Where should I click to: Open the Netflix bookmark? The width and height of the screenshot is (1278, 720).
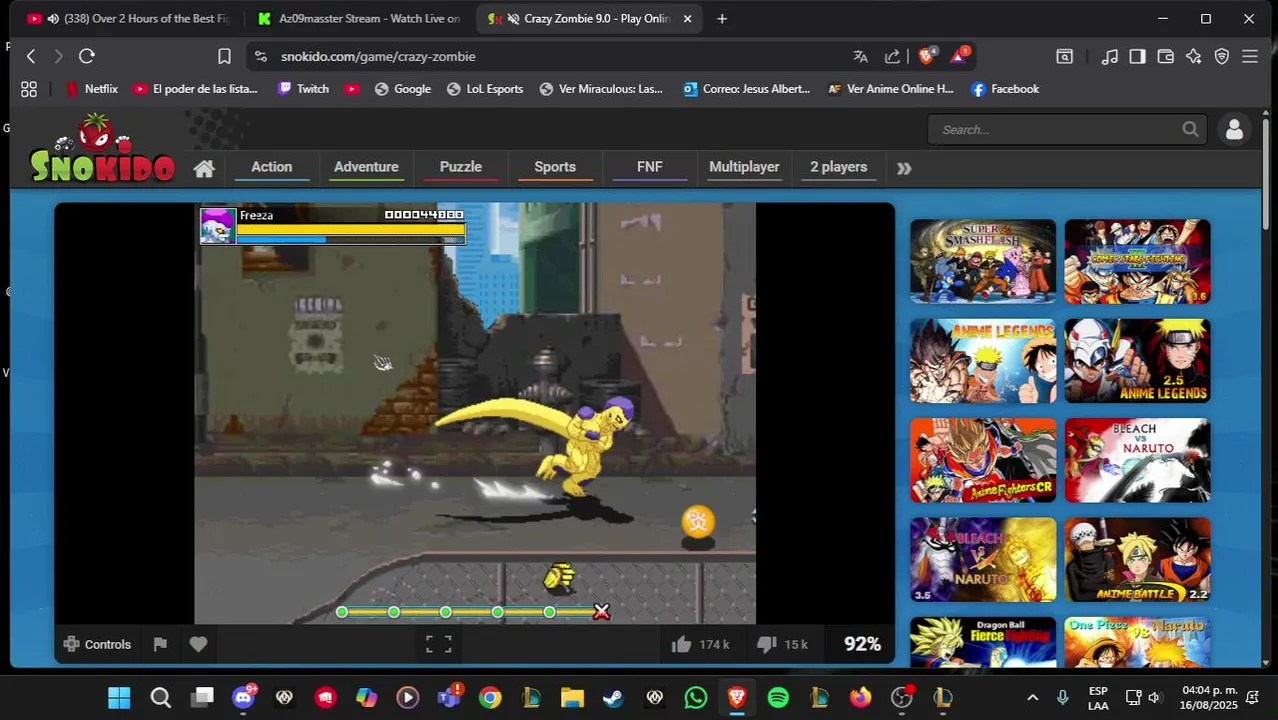tap(92, 89)
